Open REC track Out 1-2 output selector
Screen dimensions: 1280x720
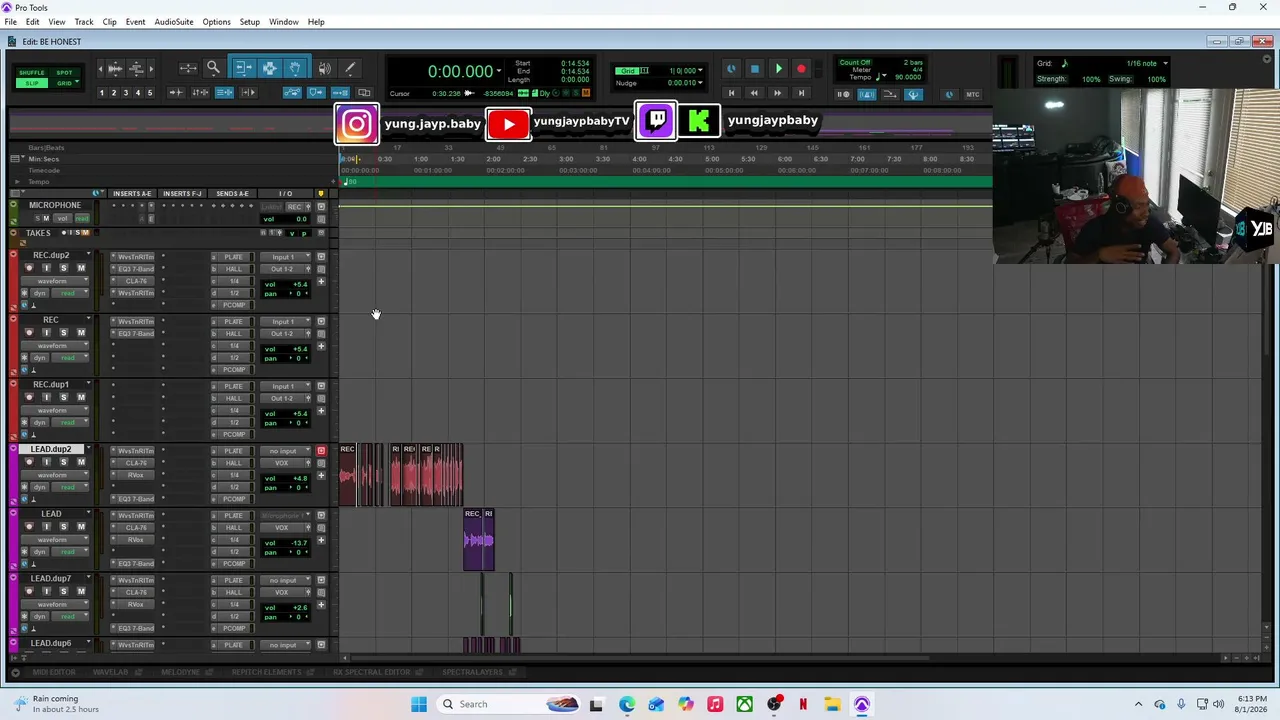285,334
